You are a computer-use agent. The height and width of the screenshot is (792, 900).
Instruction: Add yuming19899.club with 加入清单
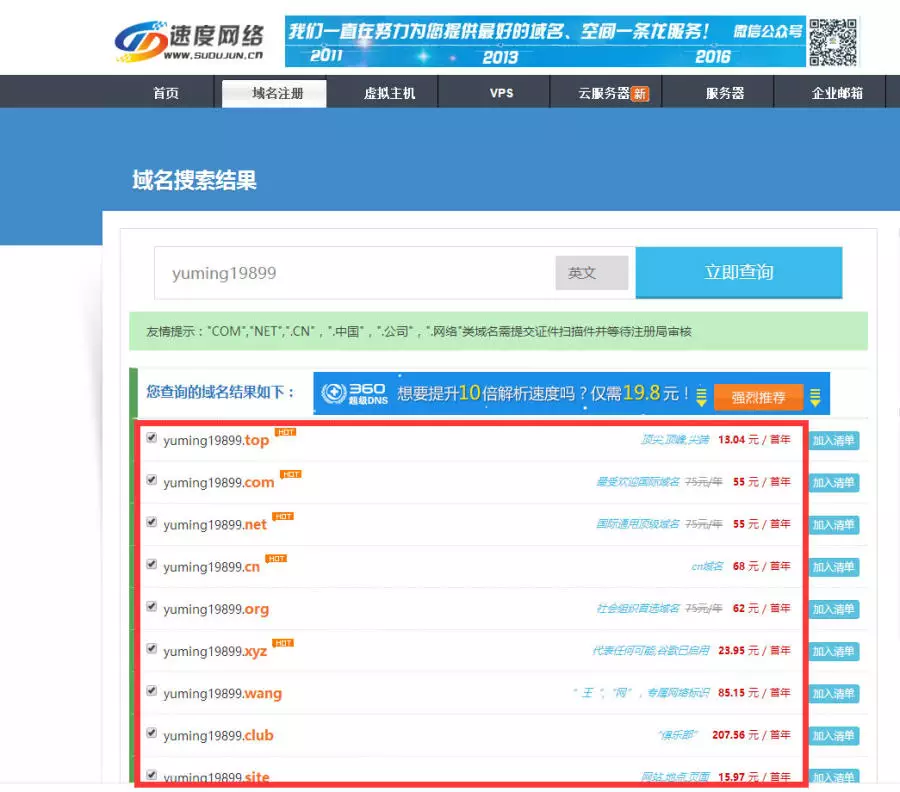pos(834,736)
